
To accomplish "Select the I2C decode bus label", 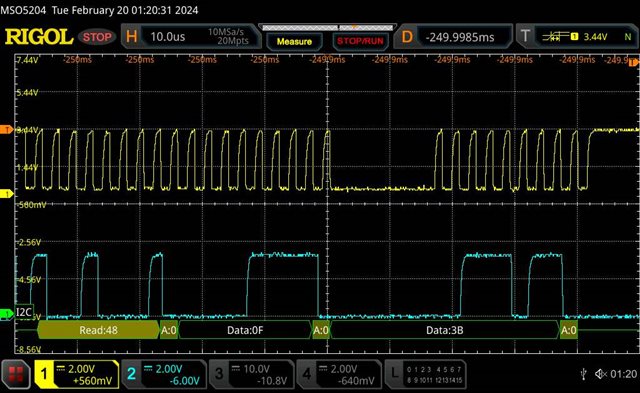I will (24, 312).
